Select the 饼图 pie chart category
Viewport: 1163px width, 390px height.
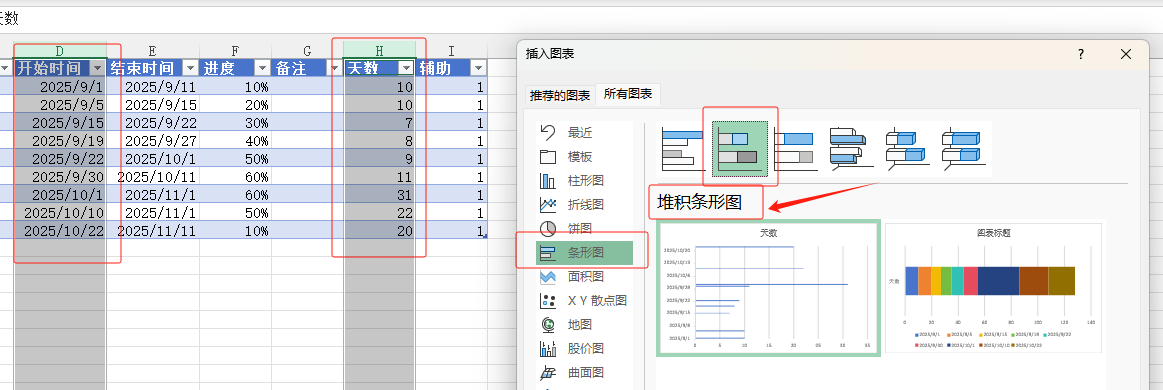pyautogui.click(x=584, y=228)
